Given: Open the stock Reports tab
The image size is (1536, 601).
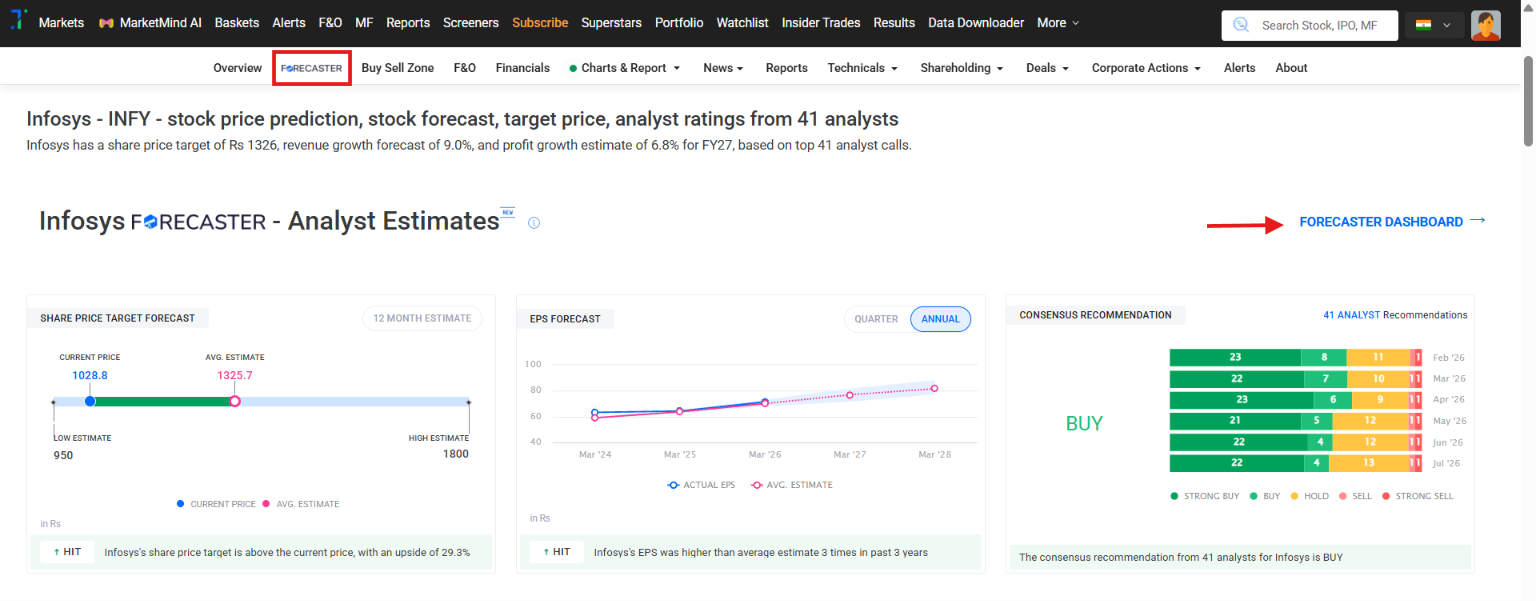Looking at the screenshot, I should pyautogui.click(x=787, y=68).
